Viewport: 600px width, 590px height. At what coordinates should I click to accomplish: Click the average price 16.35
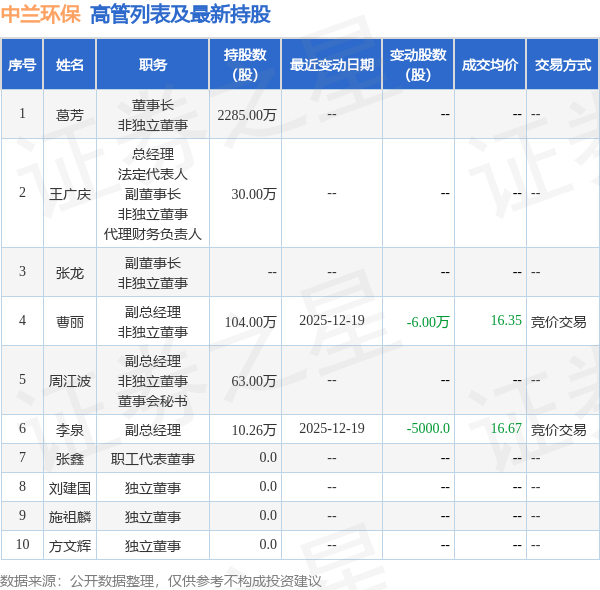(x=506, y=320)
